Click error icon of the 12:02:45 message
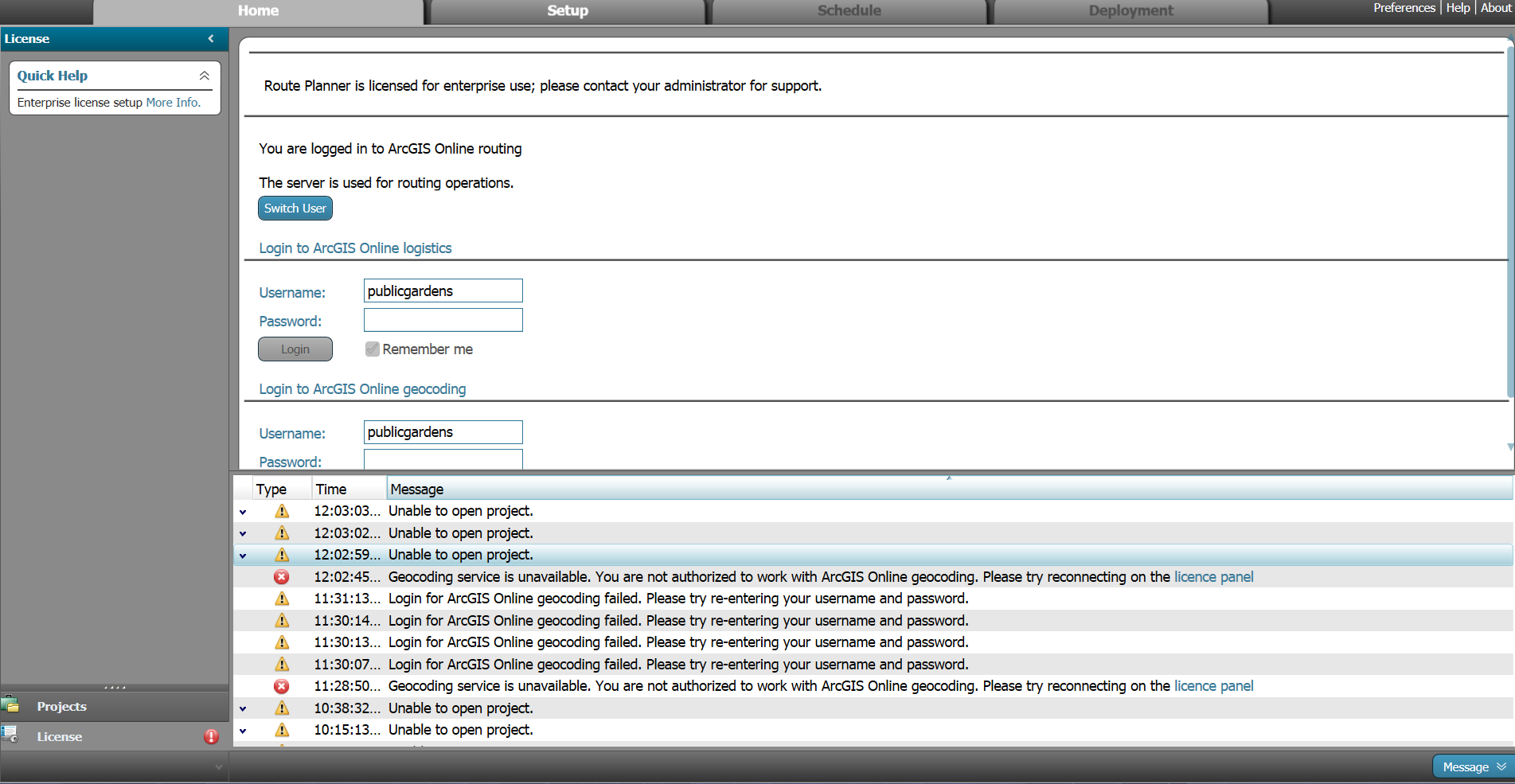Screen dimensions: 1515x784 282,577
